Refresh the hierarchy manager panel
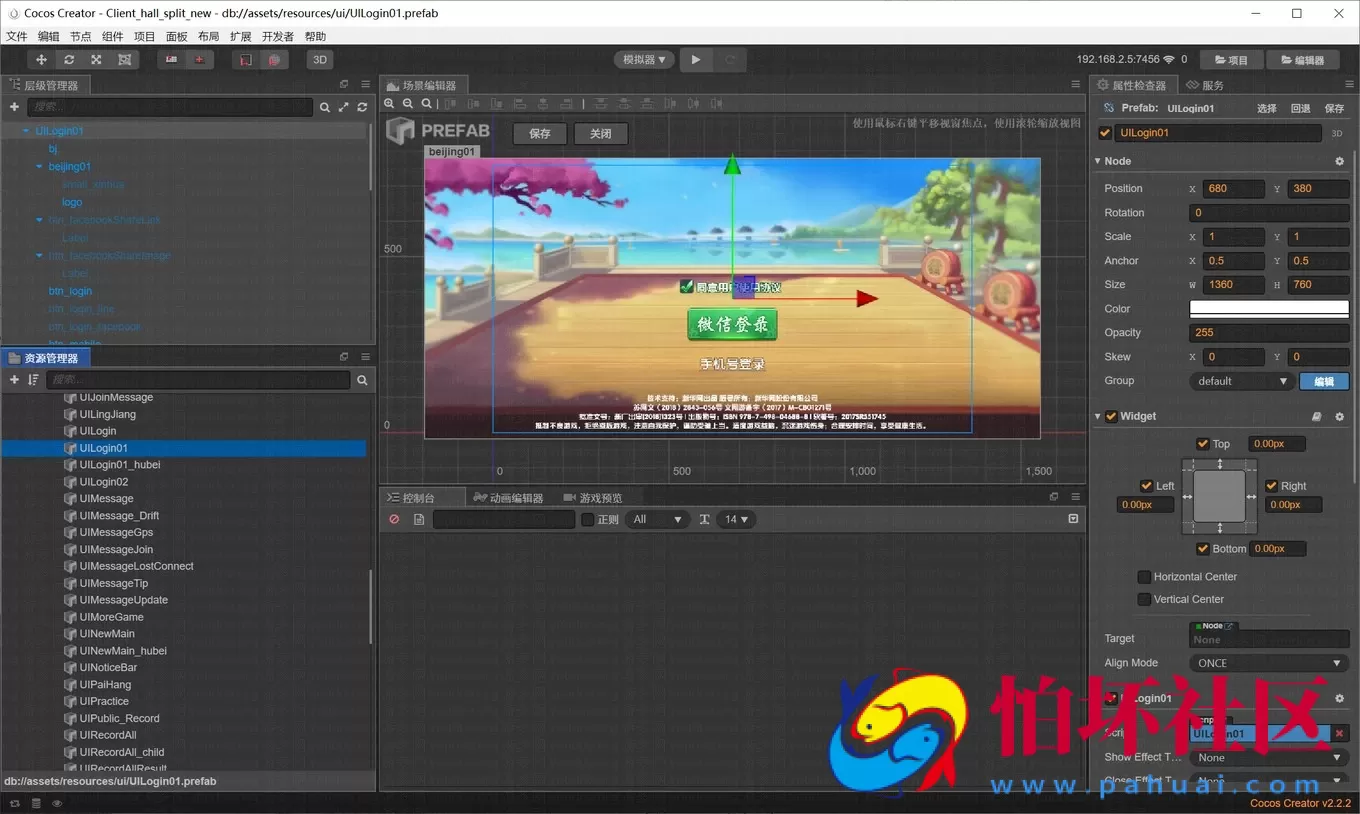This screenshot has width=1360, height=814. point(362,107)
